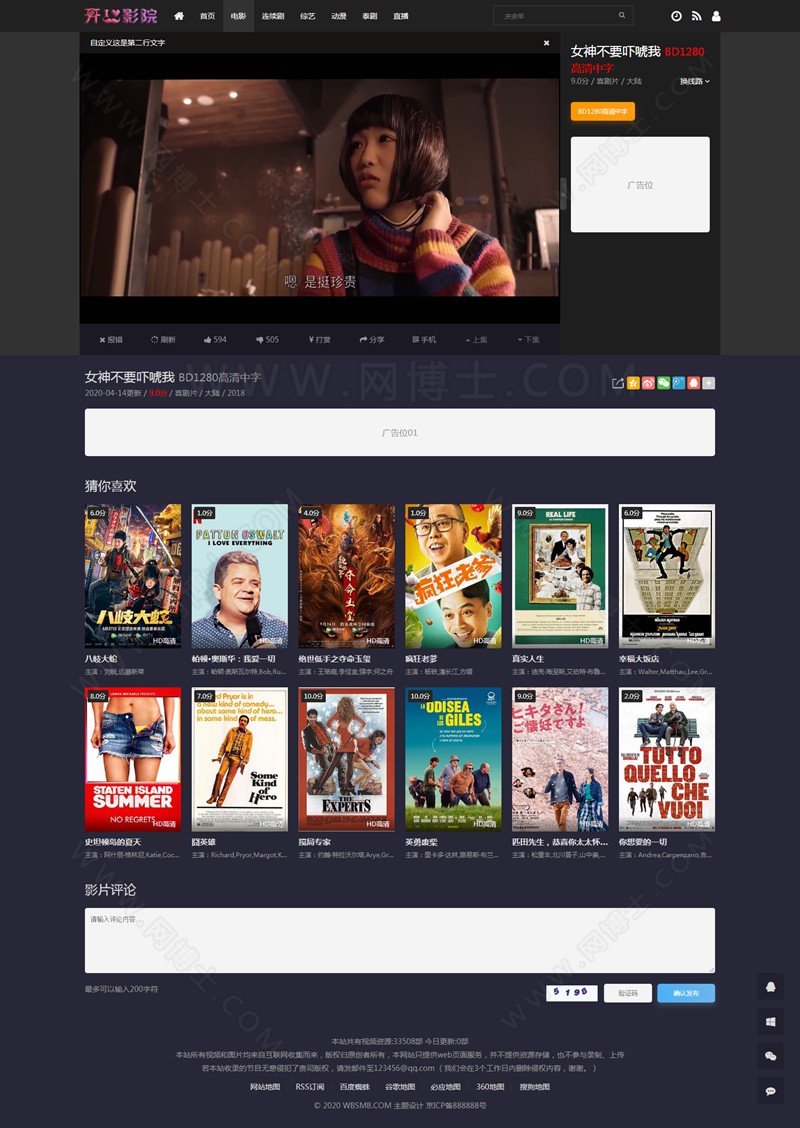Screen dimensions: 800x1128
Task: Open the 手机 mobile viewing option
Action: click(424, 340)
